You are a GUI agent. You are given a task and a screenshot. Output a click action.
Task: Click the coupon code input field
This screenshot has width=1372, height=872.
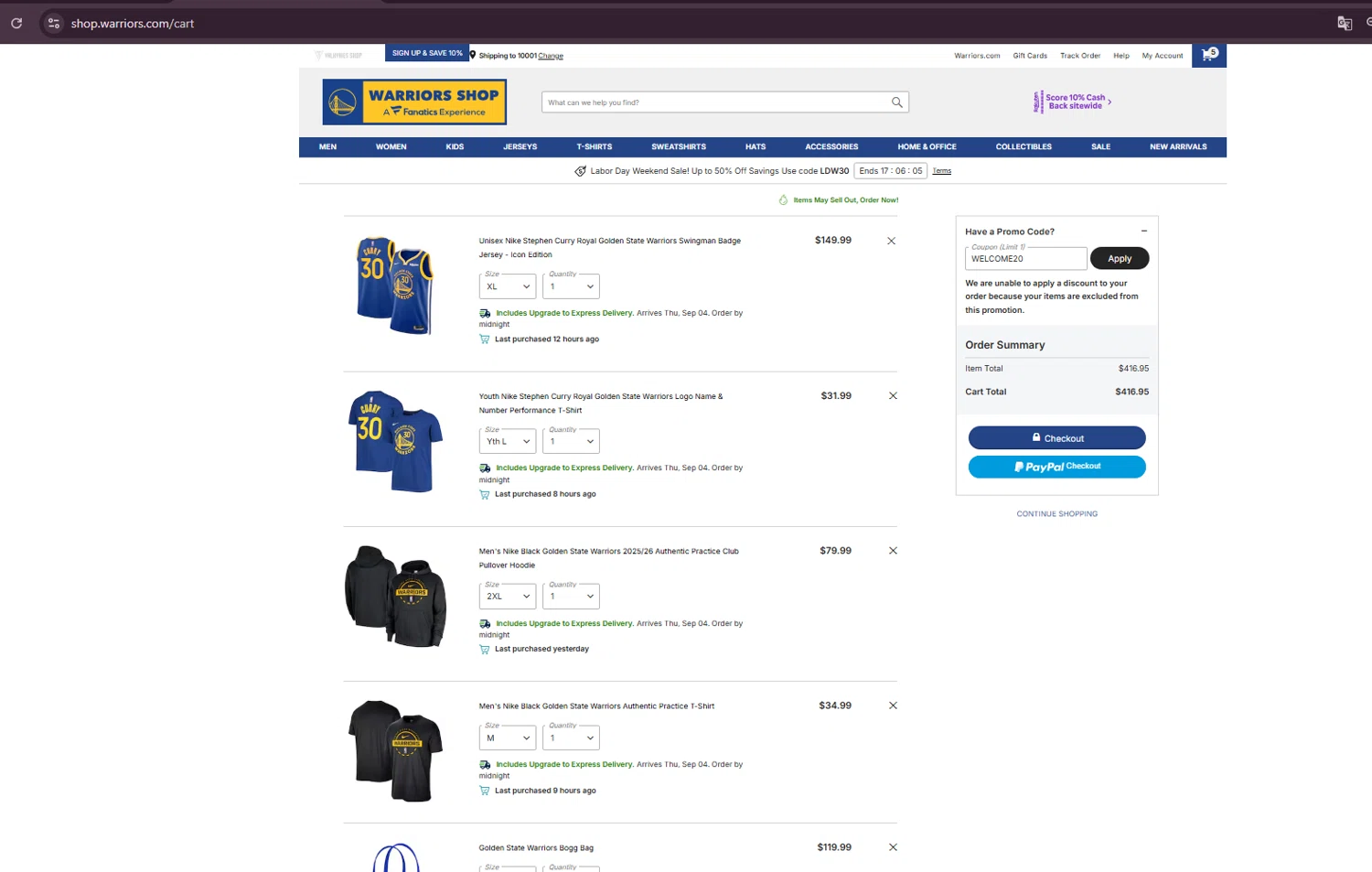pyautogui.click(x=1025, y=259)
